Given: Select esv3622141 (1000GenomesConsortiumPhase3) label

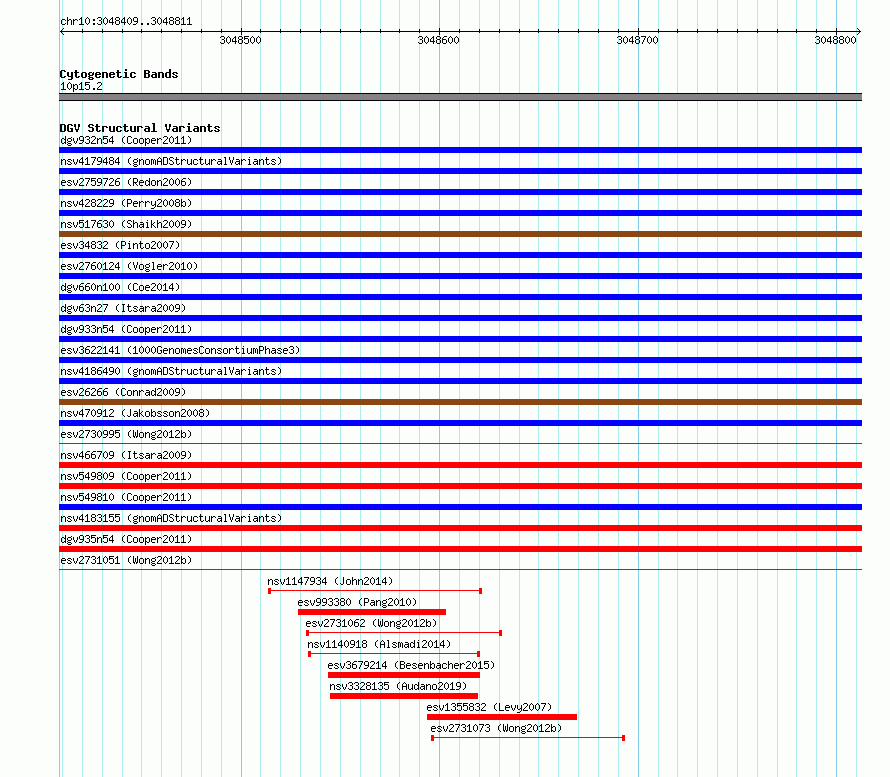Looking at the screenshot, I should point(180,350).
